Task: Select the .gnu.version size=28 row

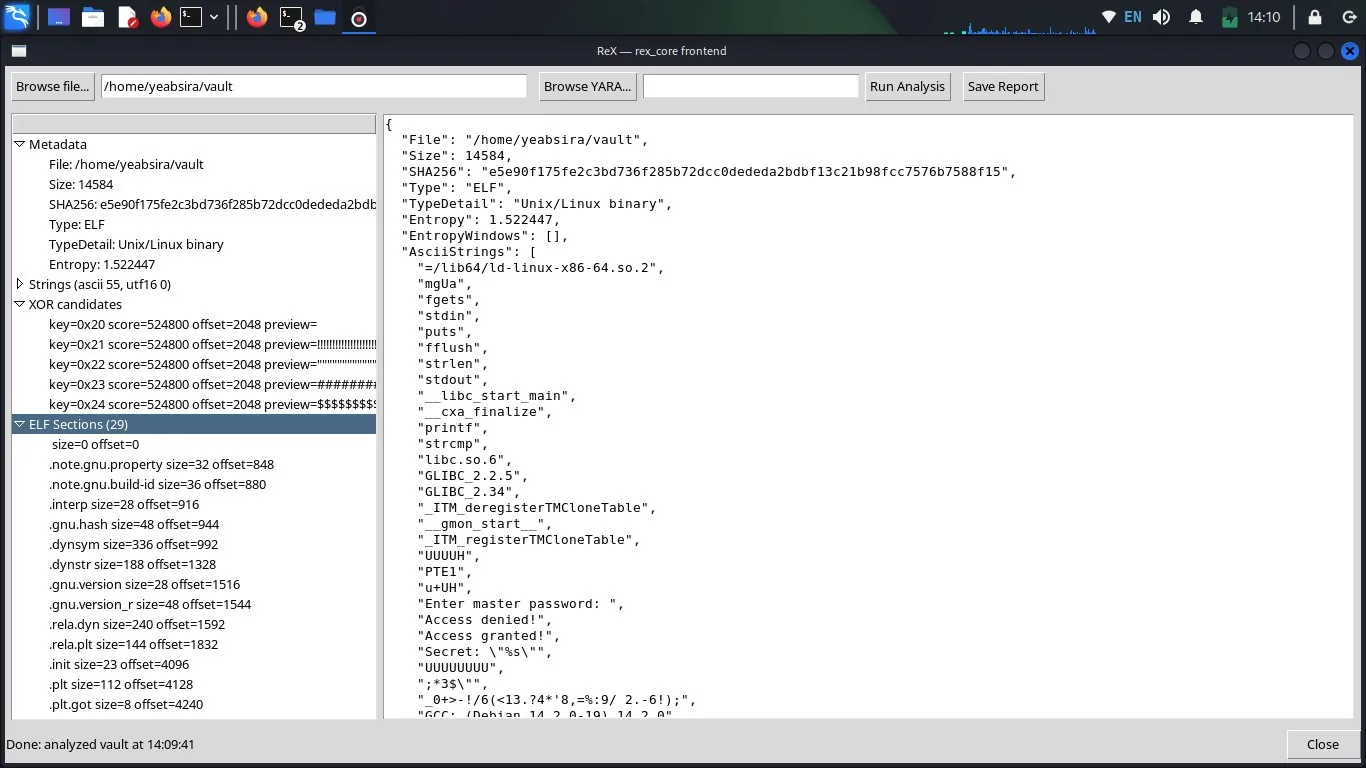Action: 194,584
